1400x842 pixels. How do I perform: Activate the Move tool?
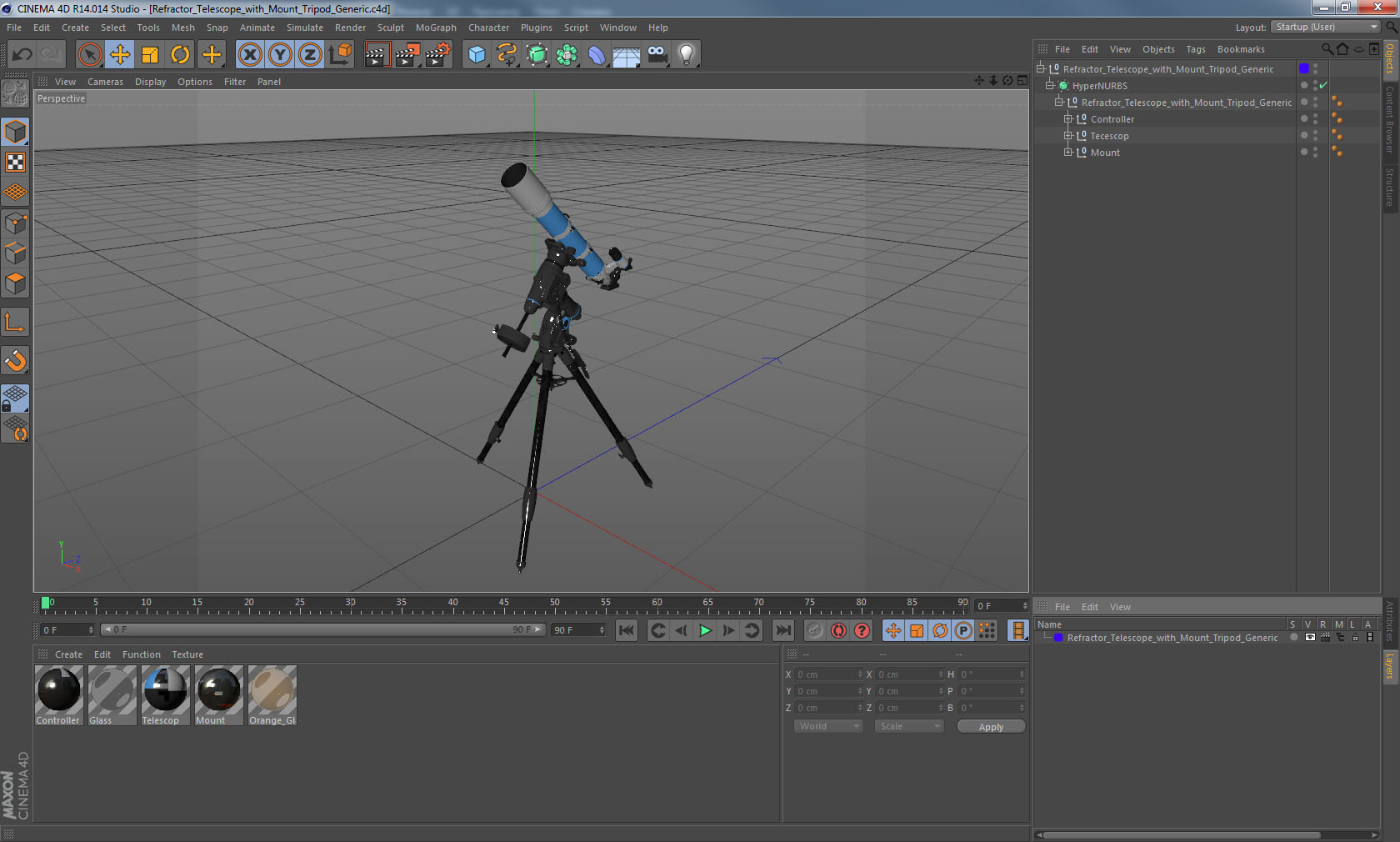coord(120,55)
